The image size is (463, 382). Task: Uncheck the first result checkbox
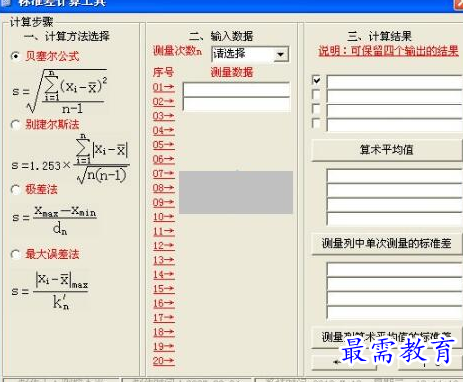pyautogui.click(x=316, y=80)
